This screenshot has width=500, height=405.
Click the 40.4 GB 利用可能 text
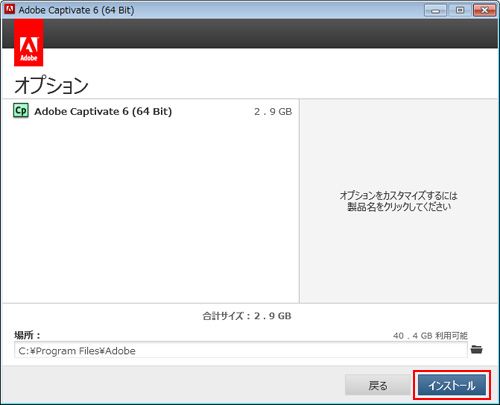[x=430, y=335]
